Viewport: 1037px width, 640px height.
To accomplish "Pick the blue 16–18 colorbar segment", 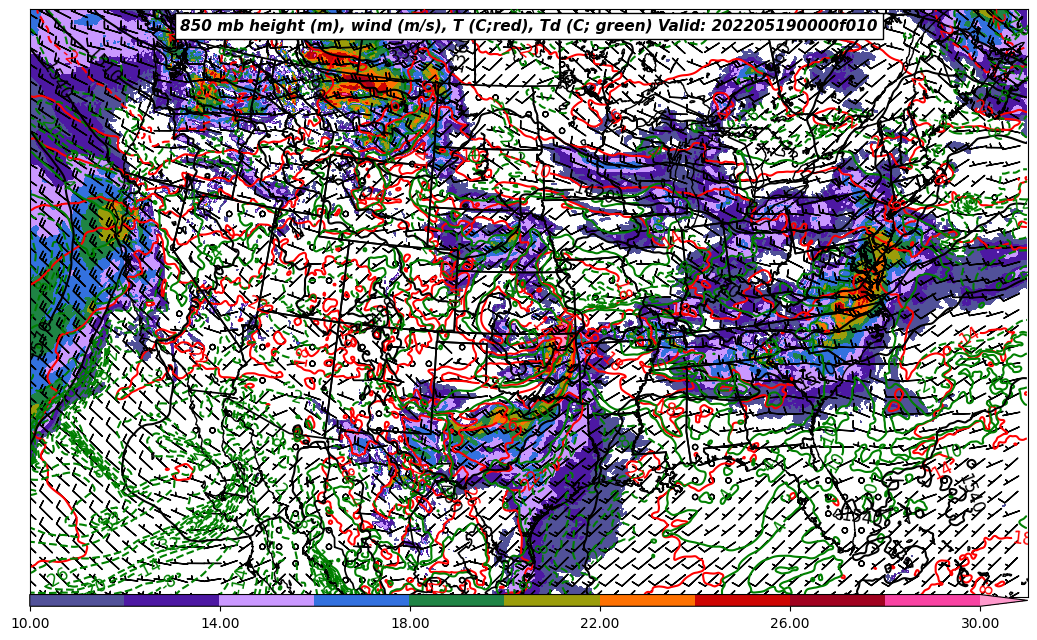I will coord(362,600).
